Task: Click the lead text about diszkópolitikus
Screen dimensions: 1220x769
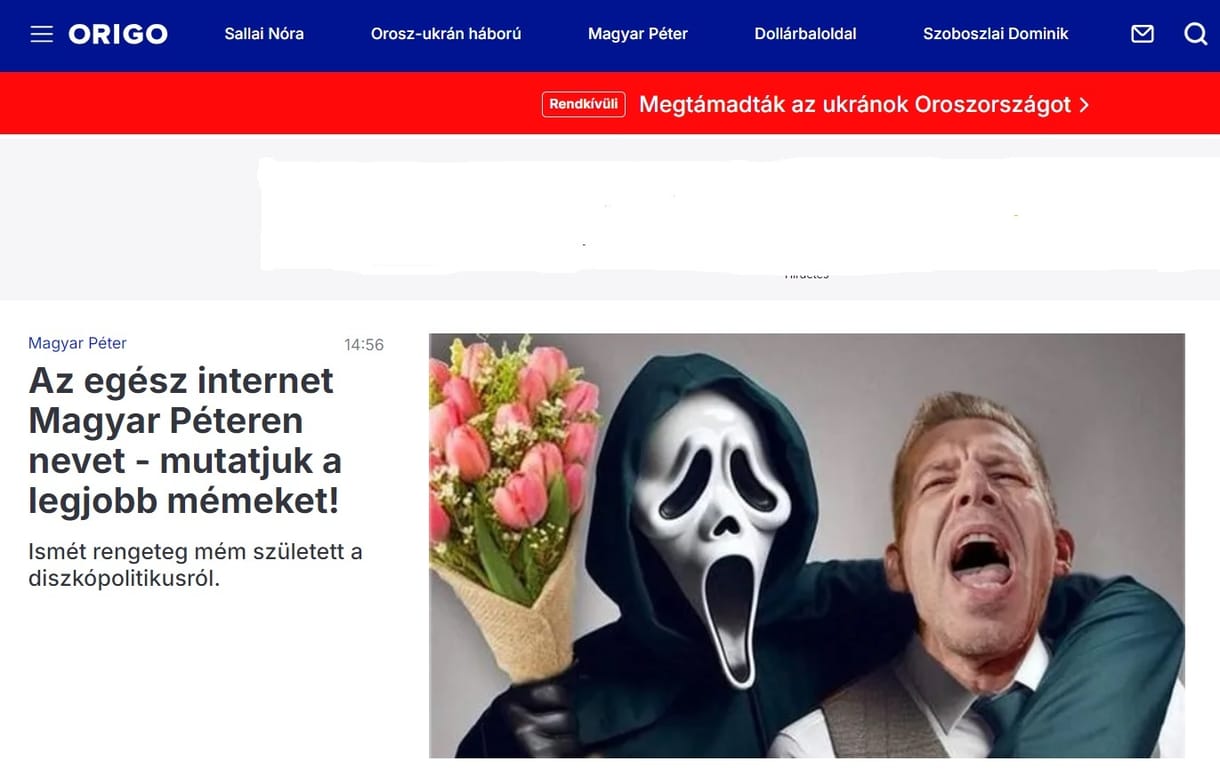Action: [x=195, y=565]
